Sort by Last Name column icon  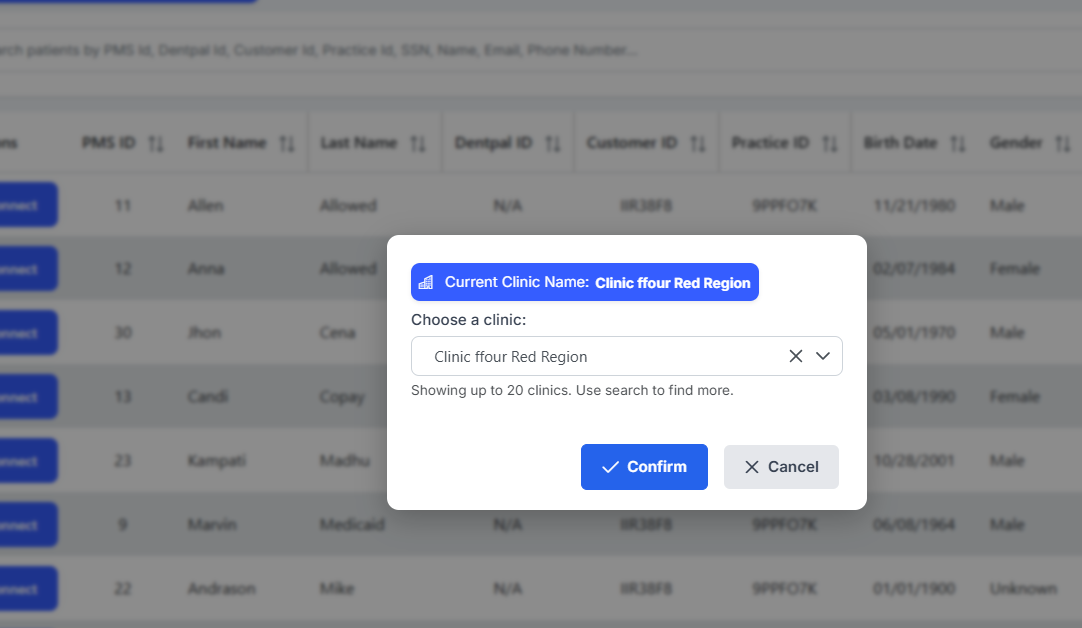418,144
